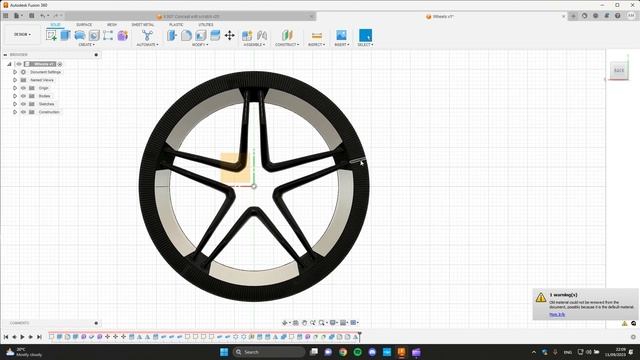Switch to the Utilities tab
The height and width of the screenshot is (360, 640).
click(206, 25)
